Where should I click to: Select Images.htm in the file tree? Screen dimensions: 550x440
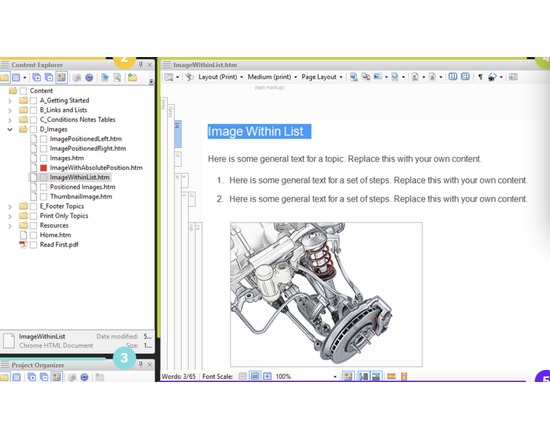[67, 158]
